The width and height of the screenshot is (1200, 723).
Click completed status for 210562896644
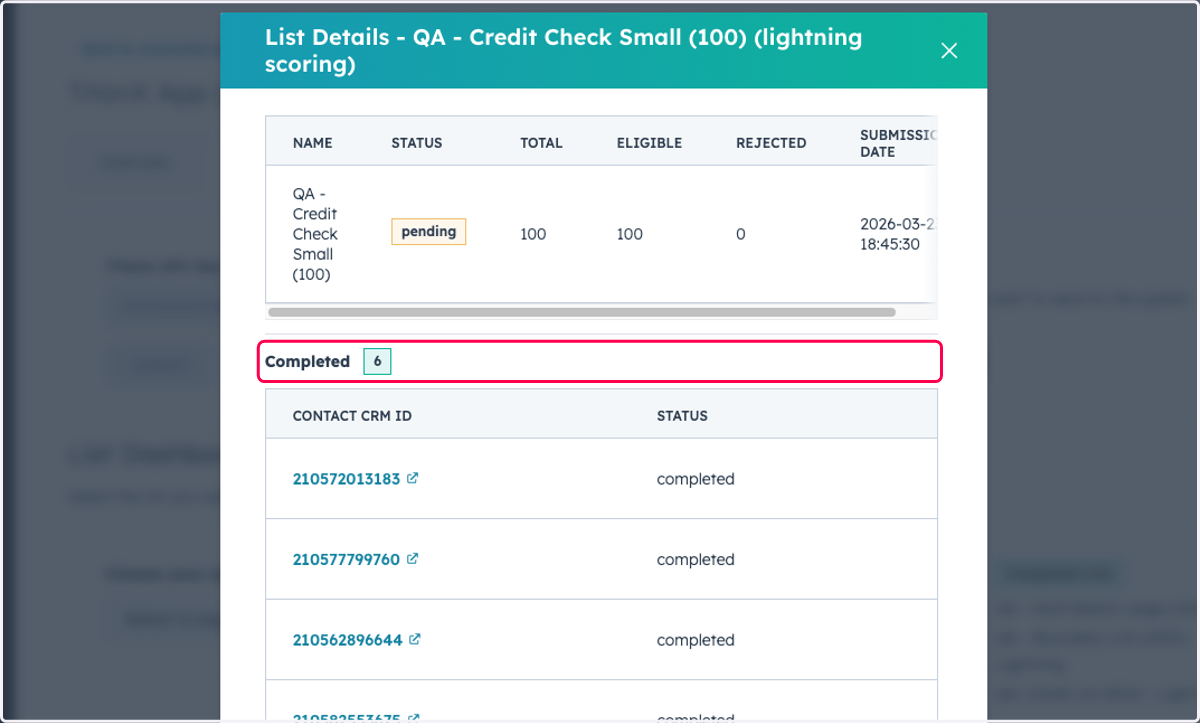pos(696,640)
